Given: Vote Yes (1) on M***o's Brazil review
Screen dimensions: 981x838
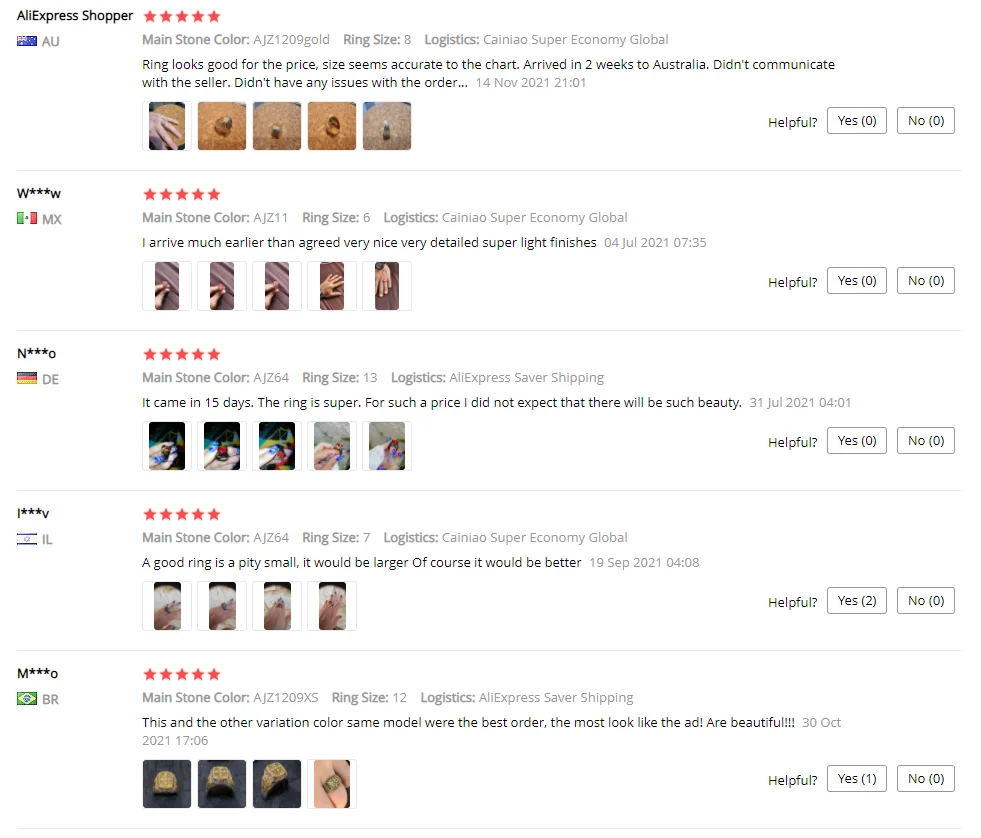Looking at the screenshot, I should (856, 779).
